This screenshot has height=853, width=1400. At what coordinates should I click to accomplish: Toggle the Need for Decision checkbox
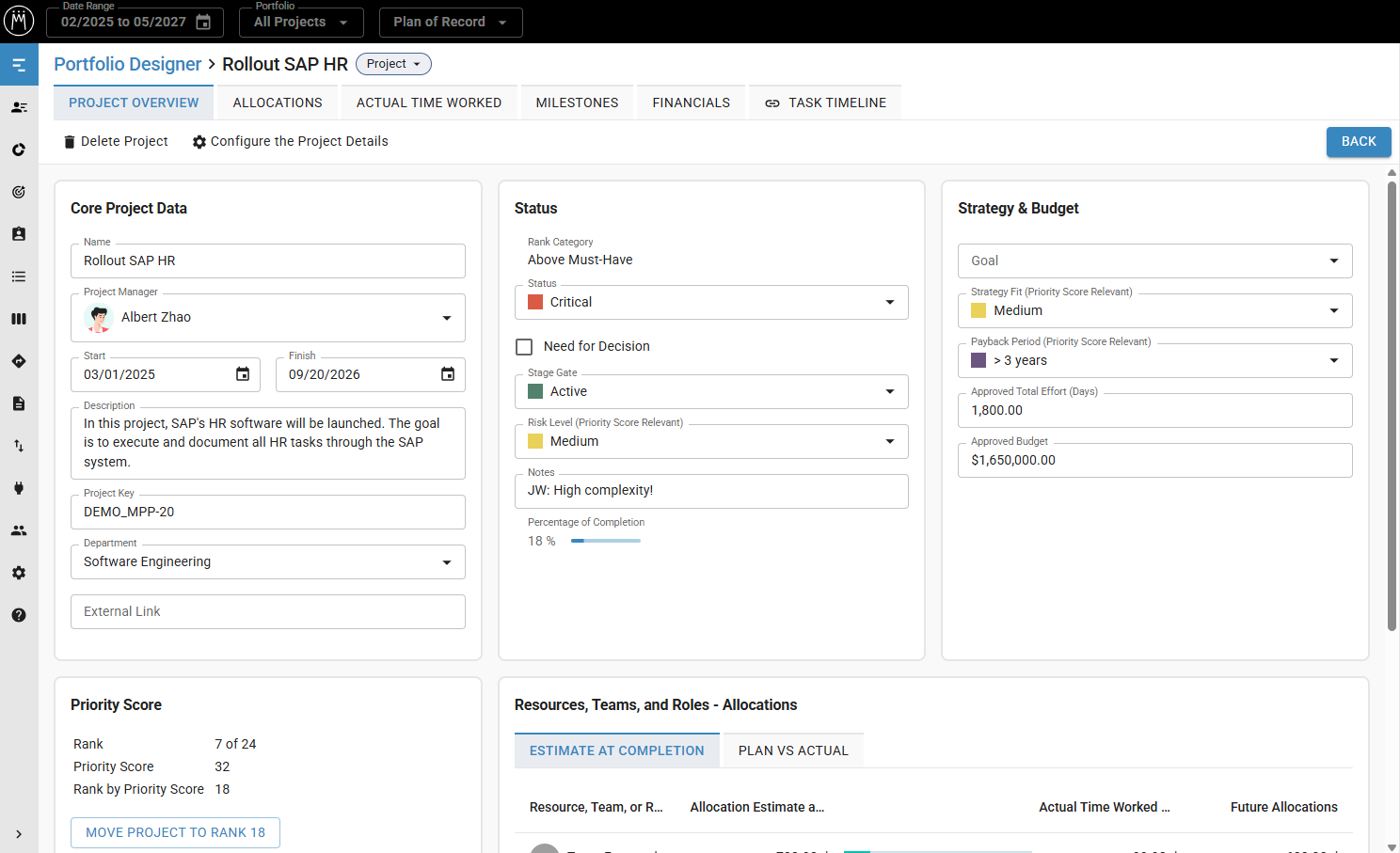[x=524, y=347]
